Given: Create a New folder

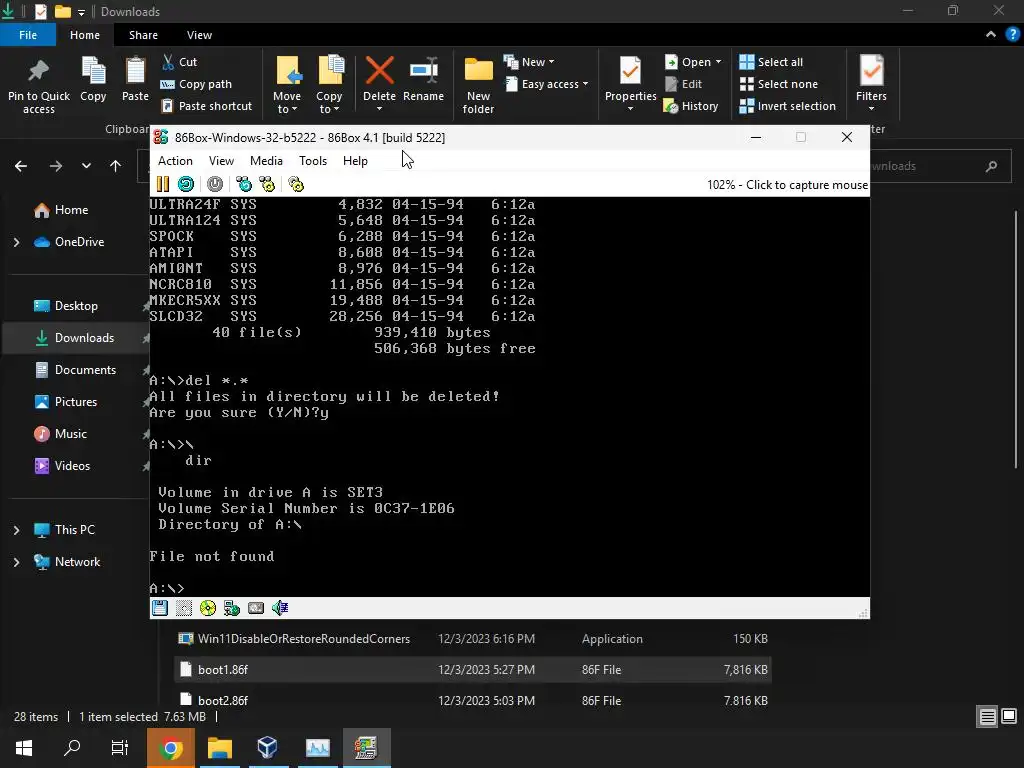Looking at the screenshot, I should (479, 85).
